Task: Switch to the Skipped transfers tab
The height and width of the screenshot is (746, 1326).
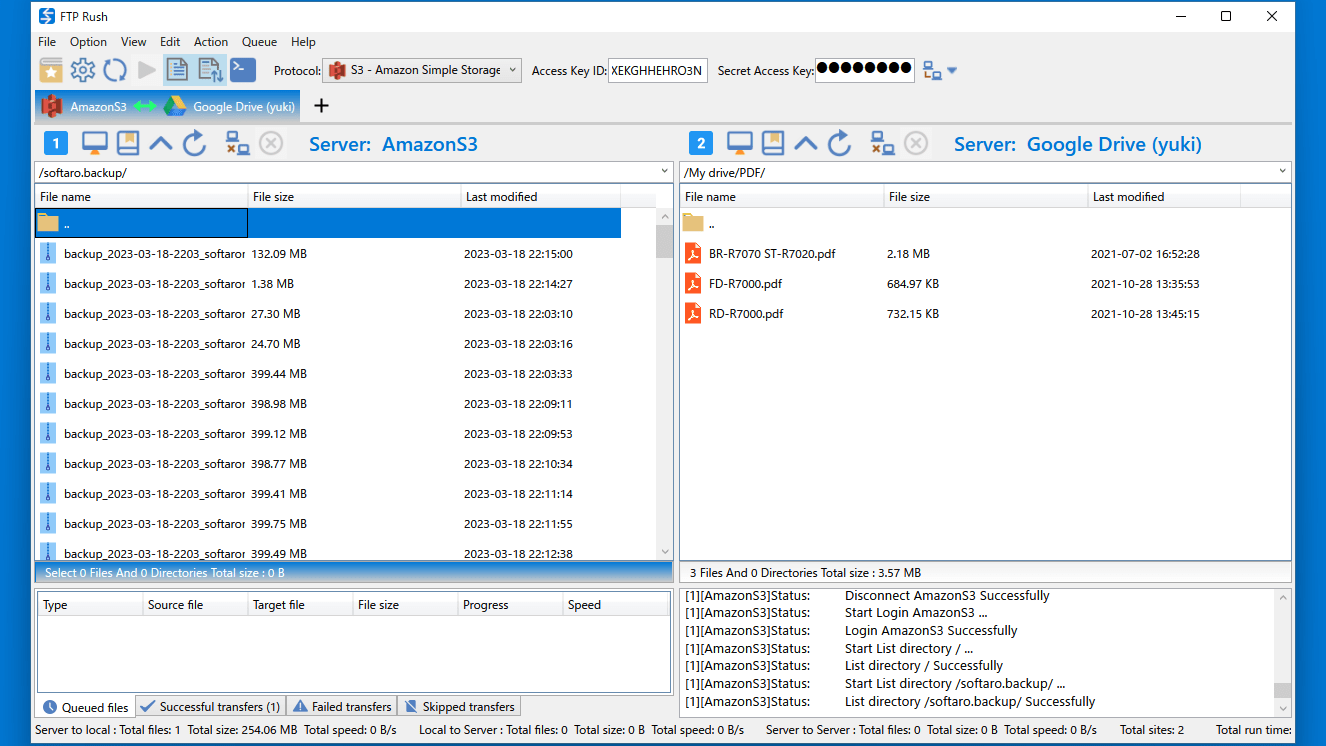Action: 459,707
